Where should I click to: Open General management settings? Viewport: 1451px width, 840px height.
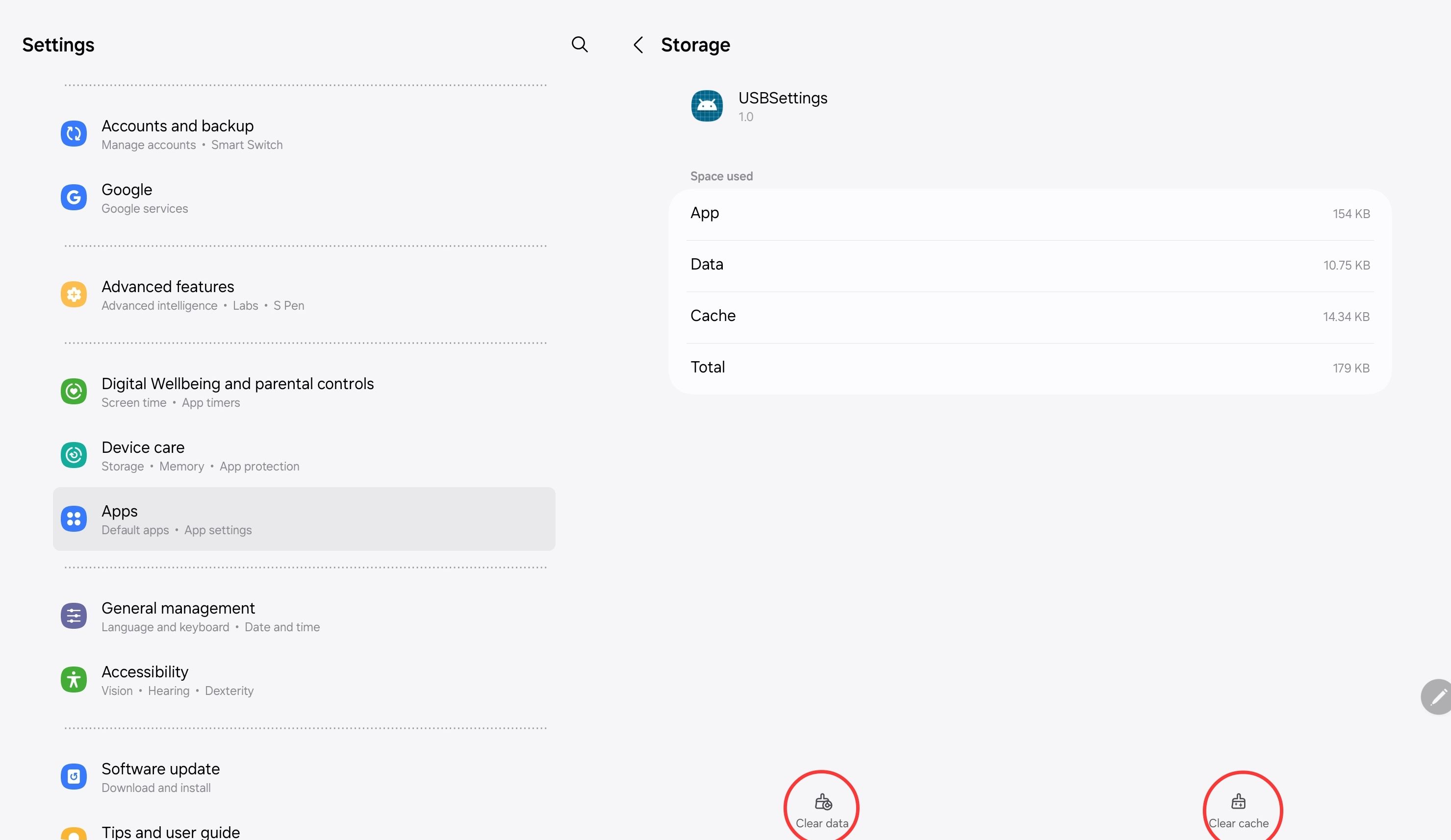(178, 616)
